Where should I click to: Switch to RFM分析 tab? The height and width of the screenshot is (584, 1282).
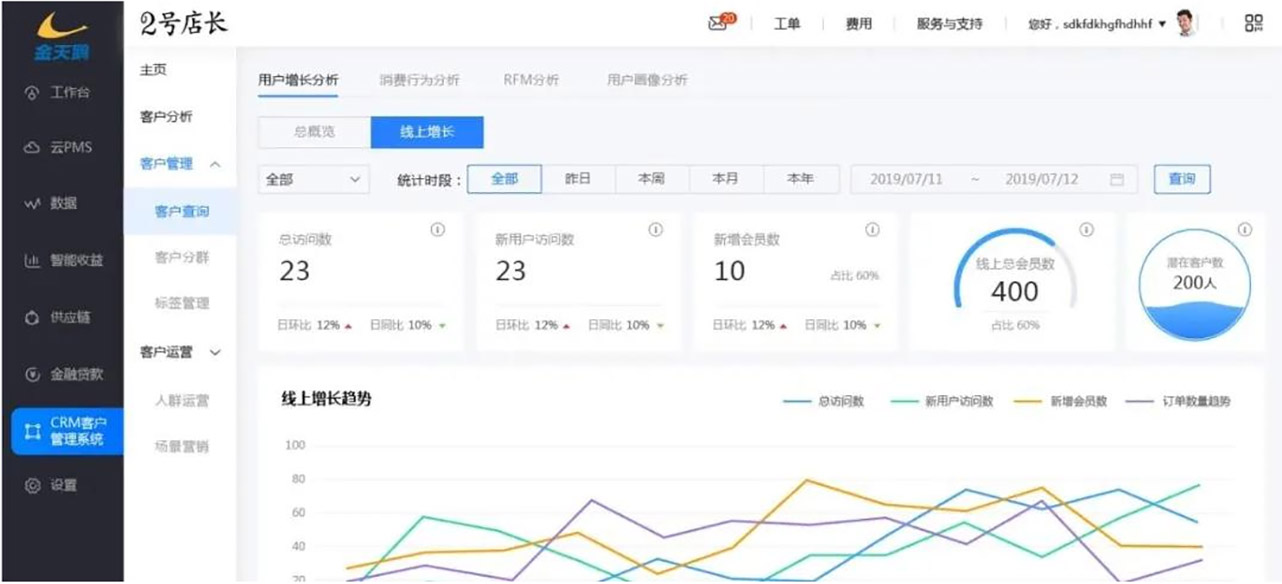tap(531, 80)
